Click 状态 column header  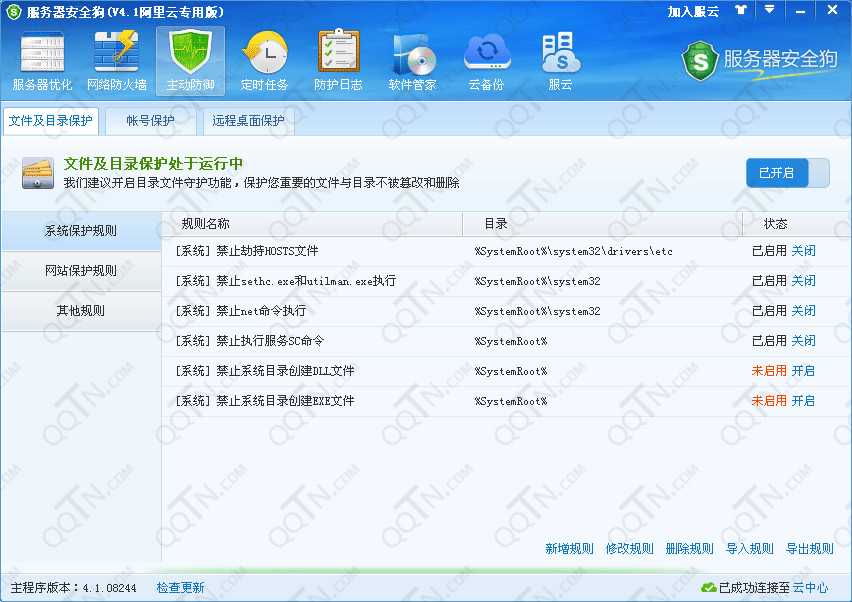click(x=797, y=224)
